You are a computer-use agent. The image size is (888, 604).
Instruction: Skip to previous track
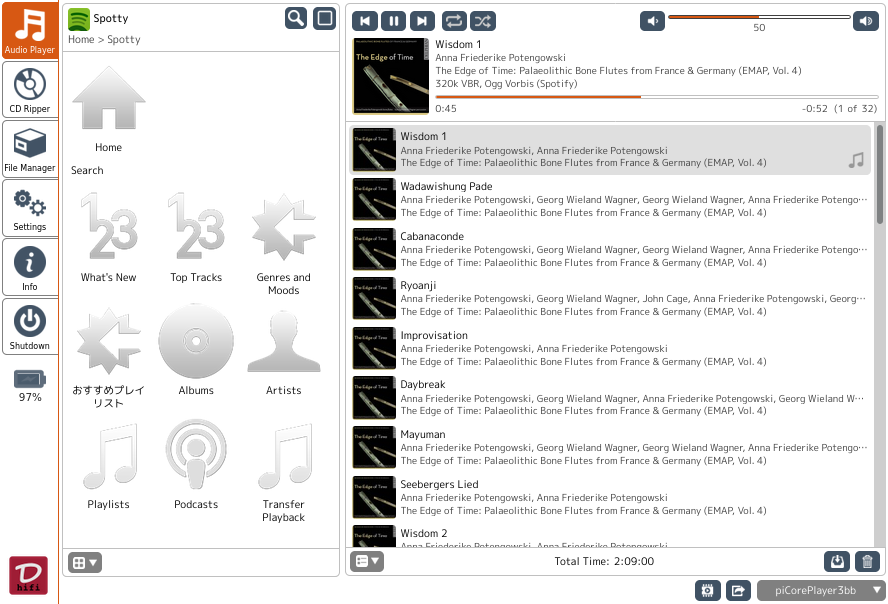click(x=365, y=22)
